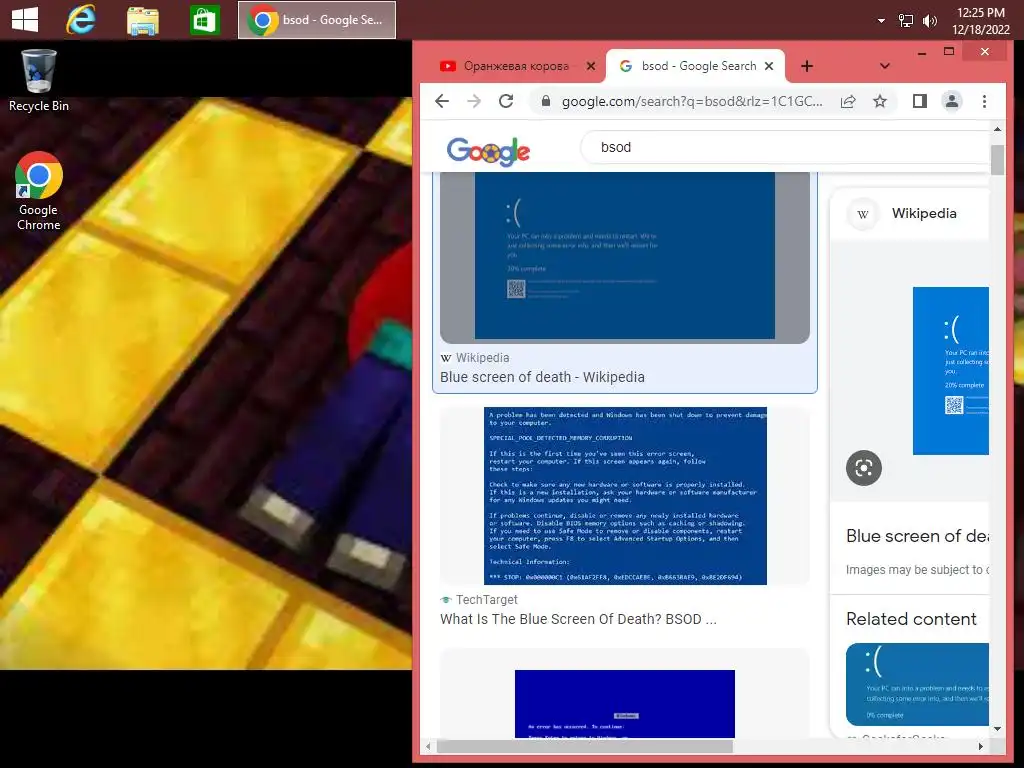Open the Wikipedia Windows 10 BSOD thumbnail
Image resolution: width=1024 pixels, height=768 pixels.
[x=624, y=257]
